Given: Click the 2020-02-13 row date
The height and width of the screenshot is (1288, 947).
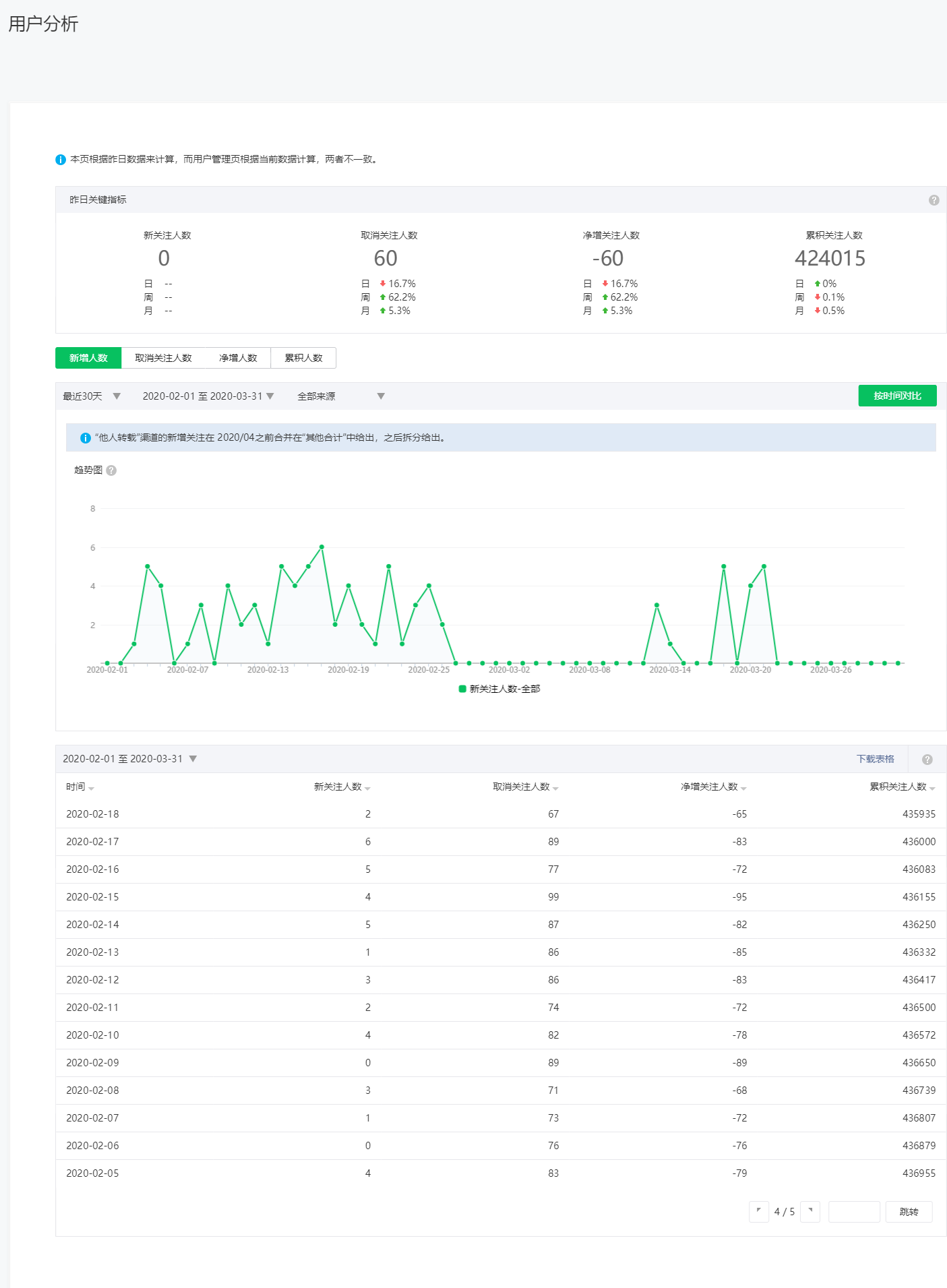Looking at the screenshot, I should [92, 952].
